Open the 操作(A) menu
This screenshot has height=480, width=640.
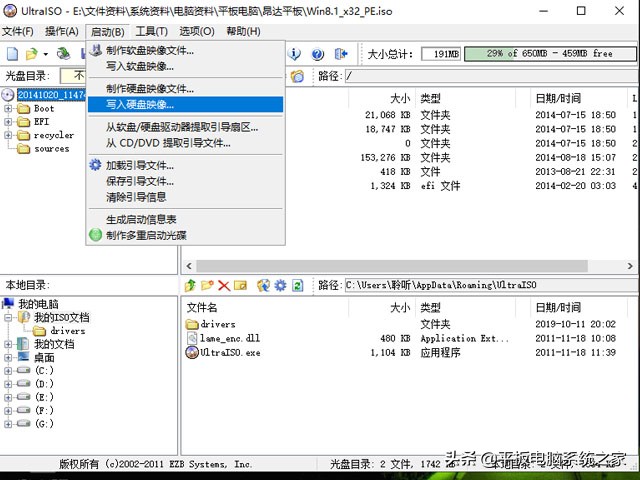pos(62,31)
